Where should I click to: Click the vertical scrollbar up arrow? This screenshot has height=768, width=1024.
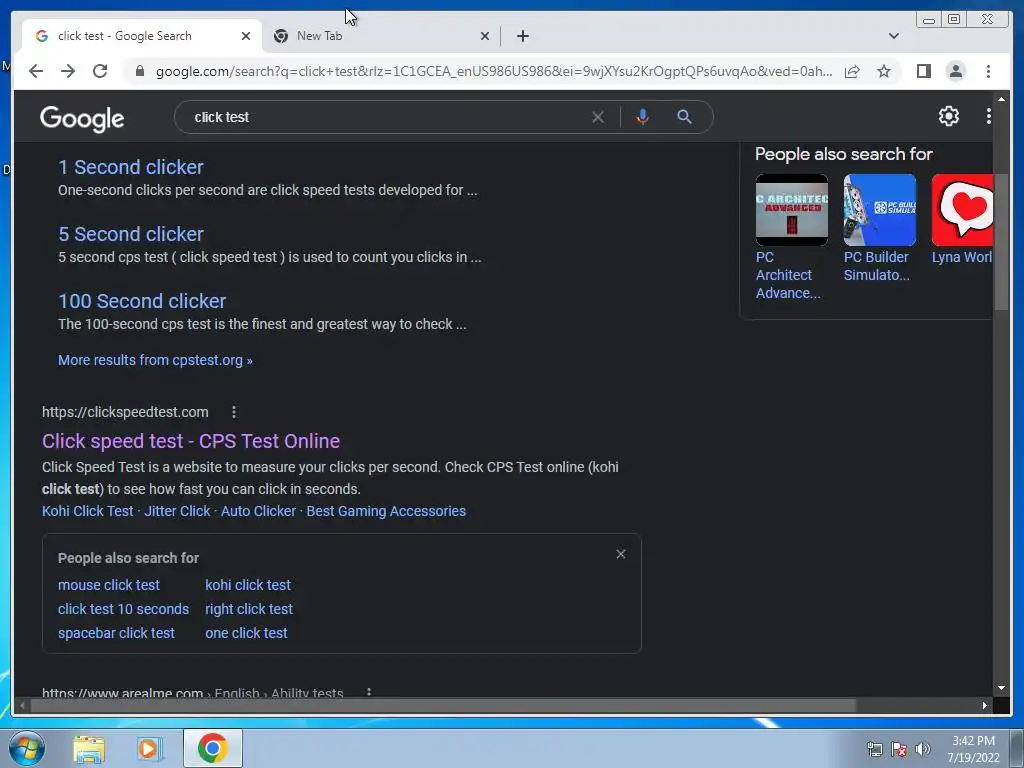(x=1001, y=99)
